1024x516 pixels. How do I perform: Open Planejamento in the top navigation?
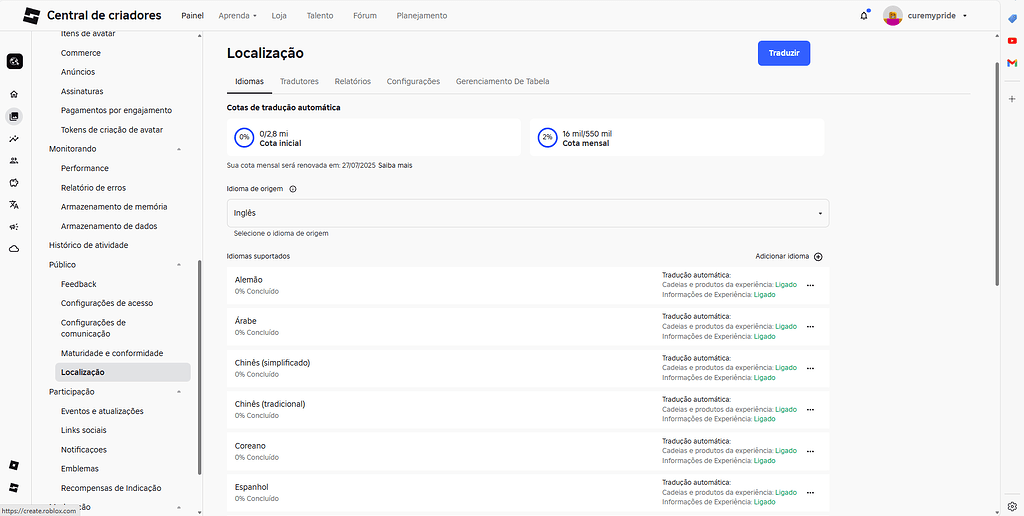tap(422, 16)
